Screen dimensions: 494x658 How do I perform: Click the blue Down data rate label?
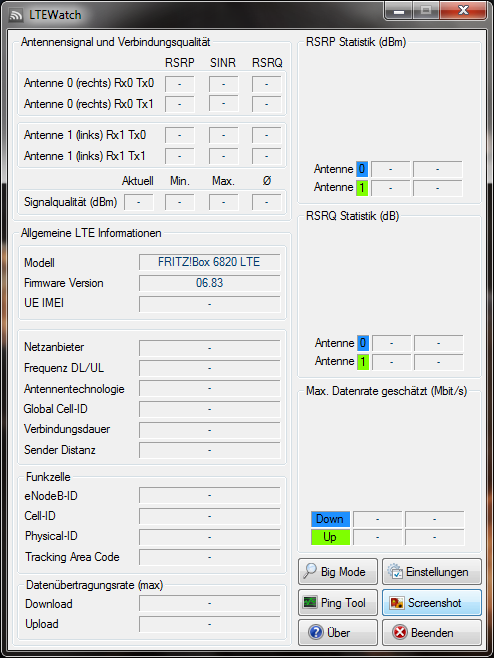[x=330, y=519]
